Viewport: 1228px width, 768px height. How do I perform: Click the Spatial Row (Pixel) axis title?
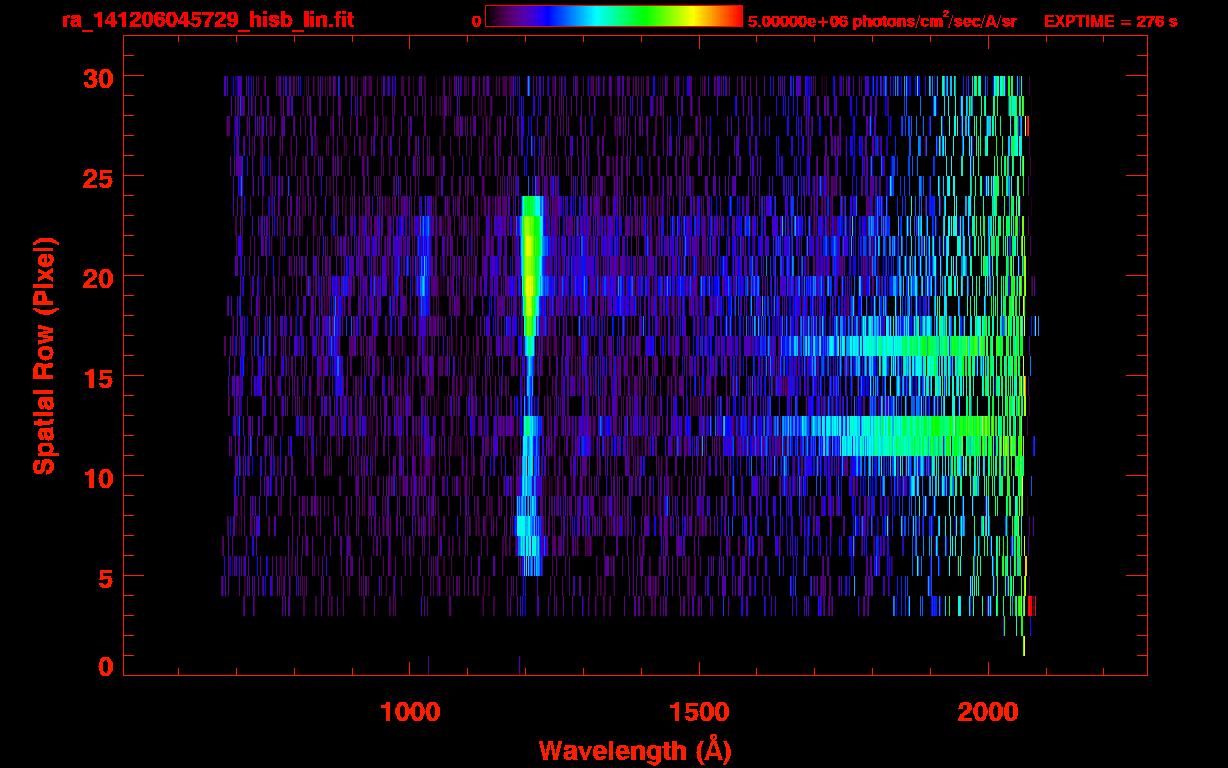click(x=45, y=356)
